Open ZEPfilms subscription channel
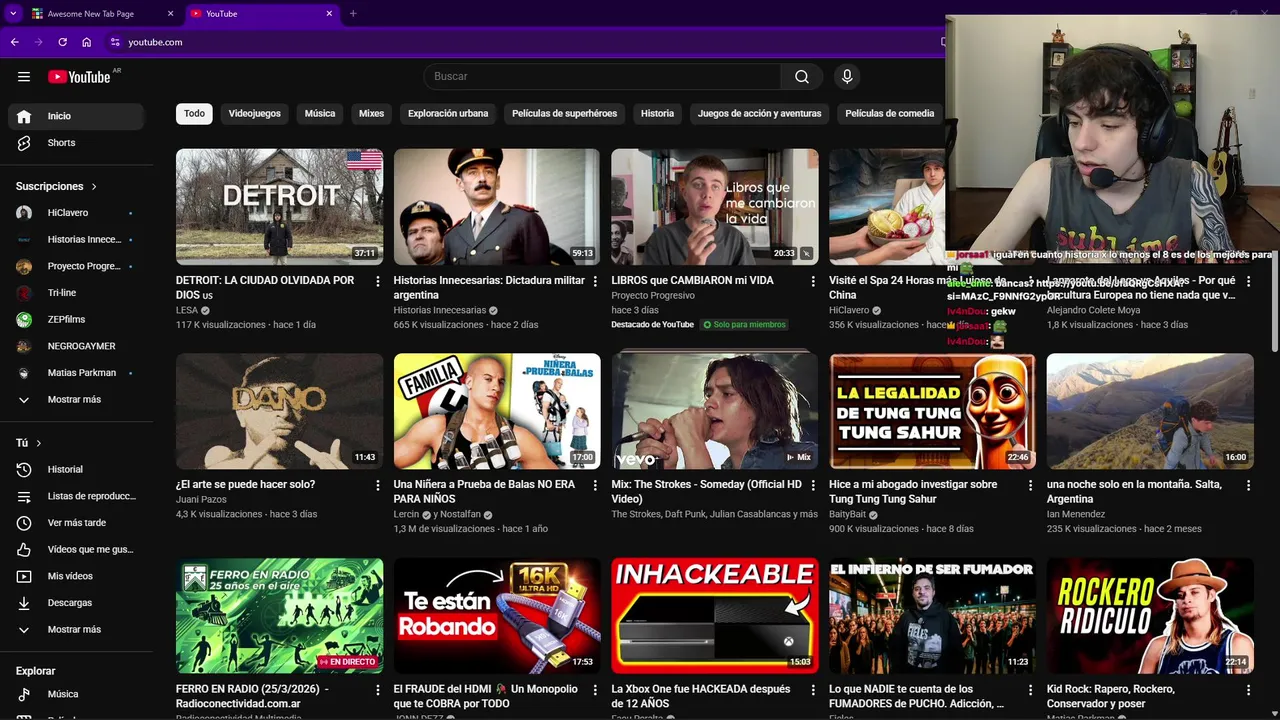This screenshot has height=720, width=1280. (x=76, y=320)
